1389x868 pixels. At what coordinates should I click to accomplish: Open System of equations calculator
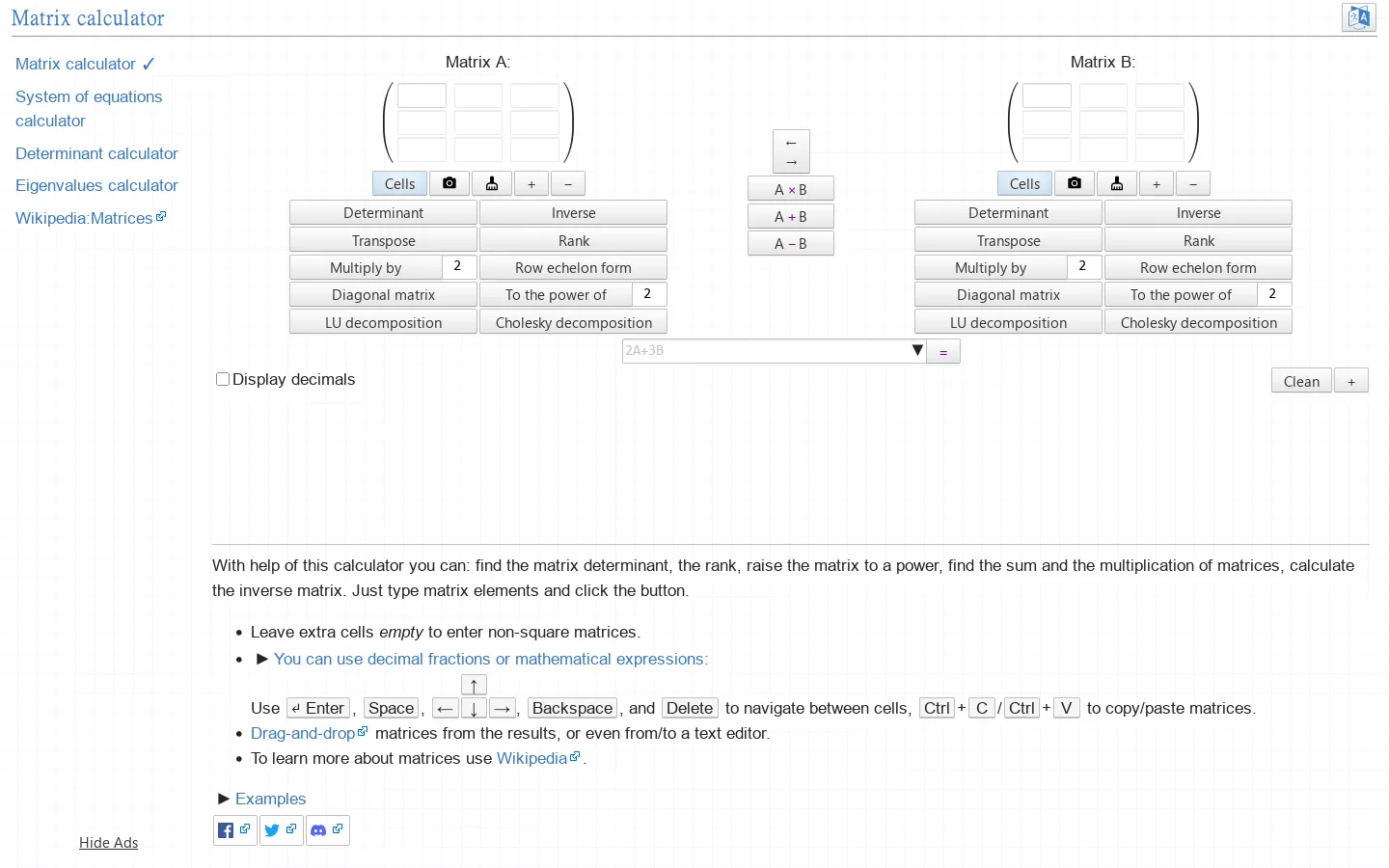(89, 108)
